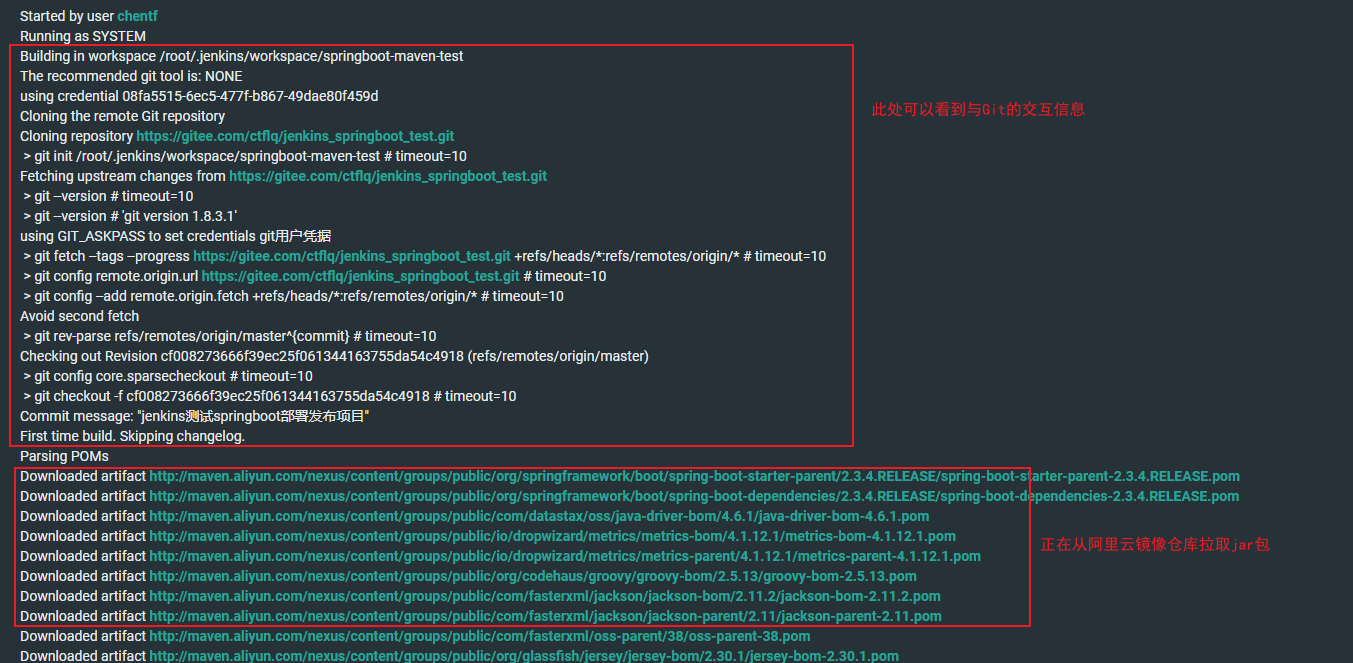This screenshot has height=663, width=1353.
Task: Click 'using GIT_ASKPASS to set credentials' line
Action: (175, 236)
